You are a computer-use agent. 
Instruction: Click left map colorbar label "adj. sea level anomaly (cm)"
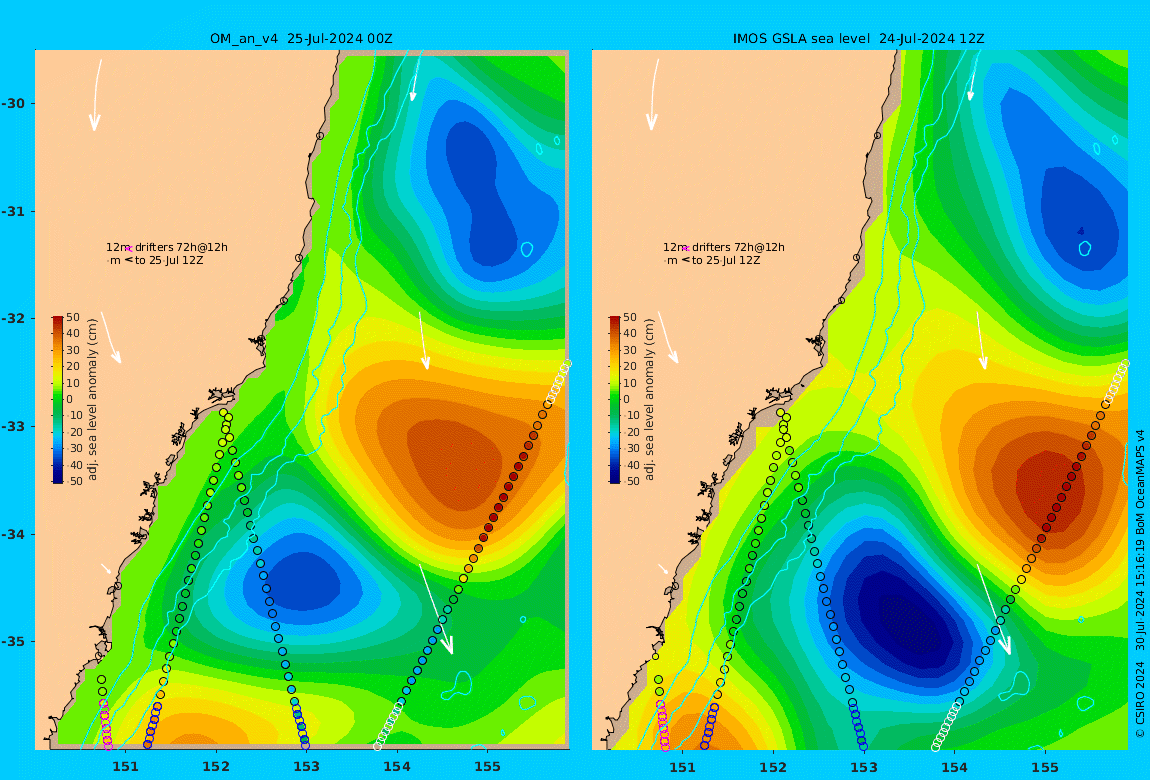coord(92,400)
